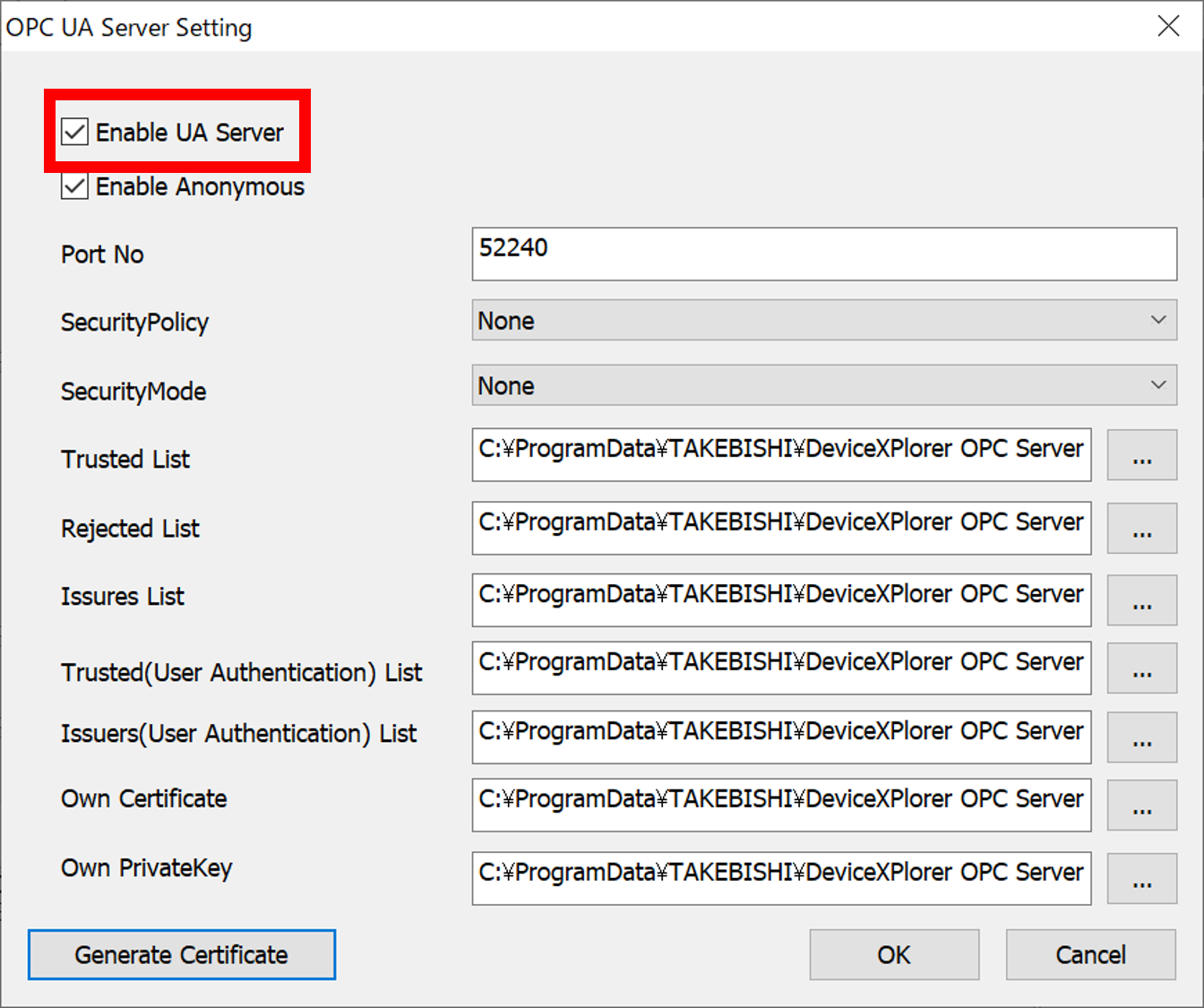Dismiss the dialog with Cancel
This screenshot has height=1008, width=1204.
pos(1090,954)
